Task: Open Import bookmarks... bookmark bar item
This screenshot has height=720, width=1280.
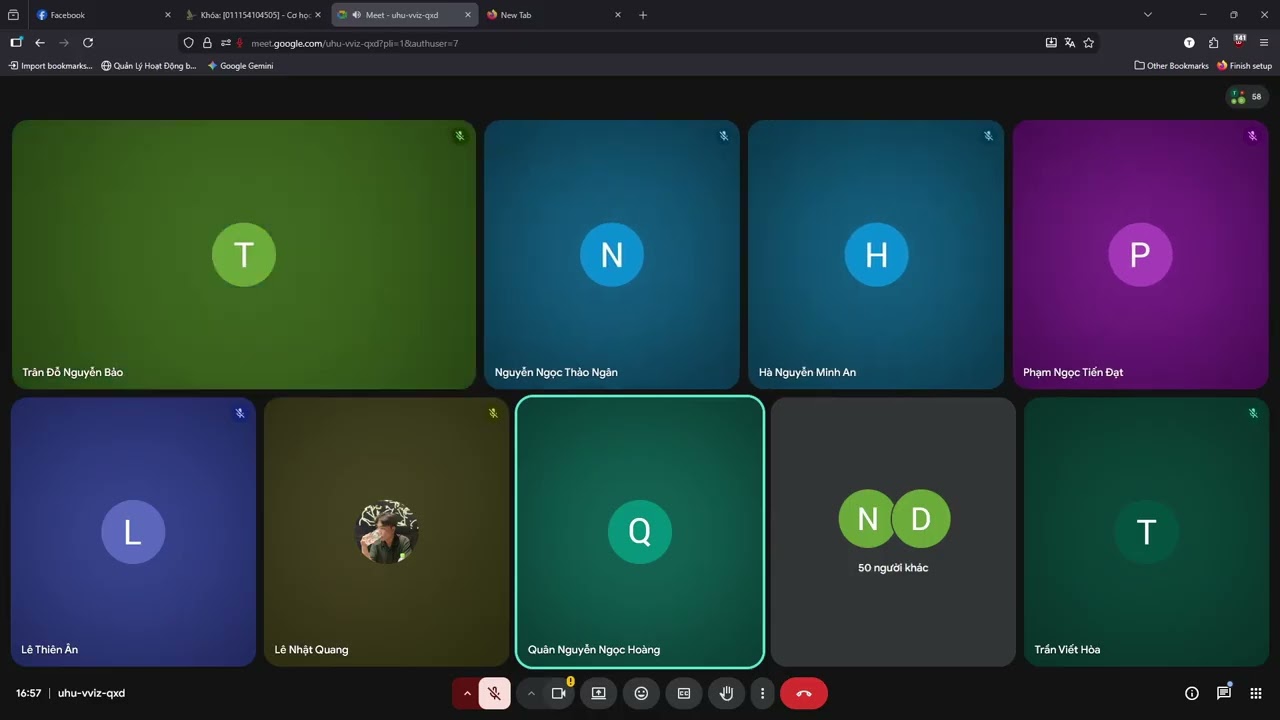Action: click(x=50, y=66)
